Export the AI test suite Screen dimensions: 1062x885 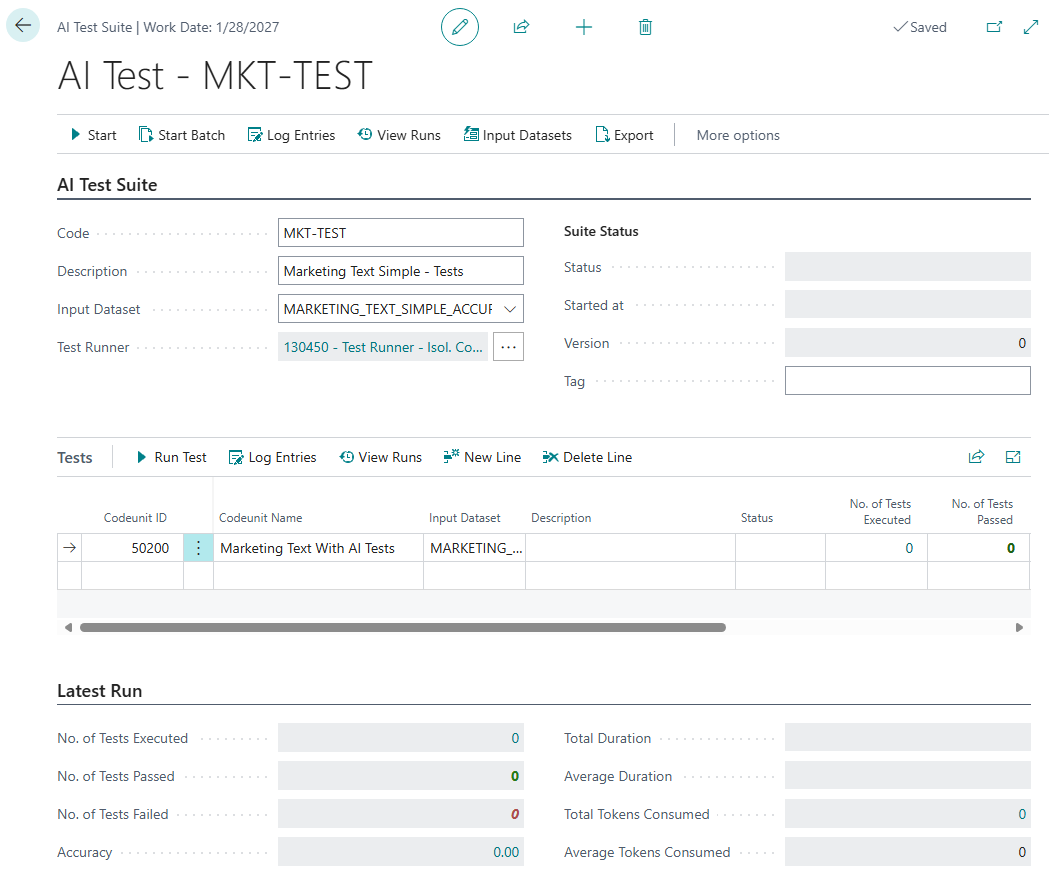point(623,134)
